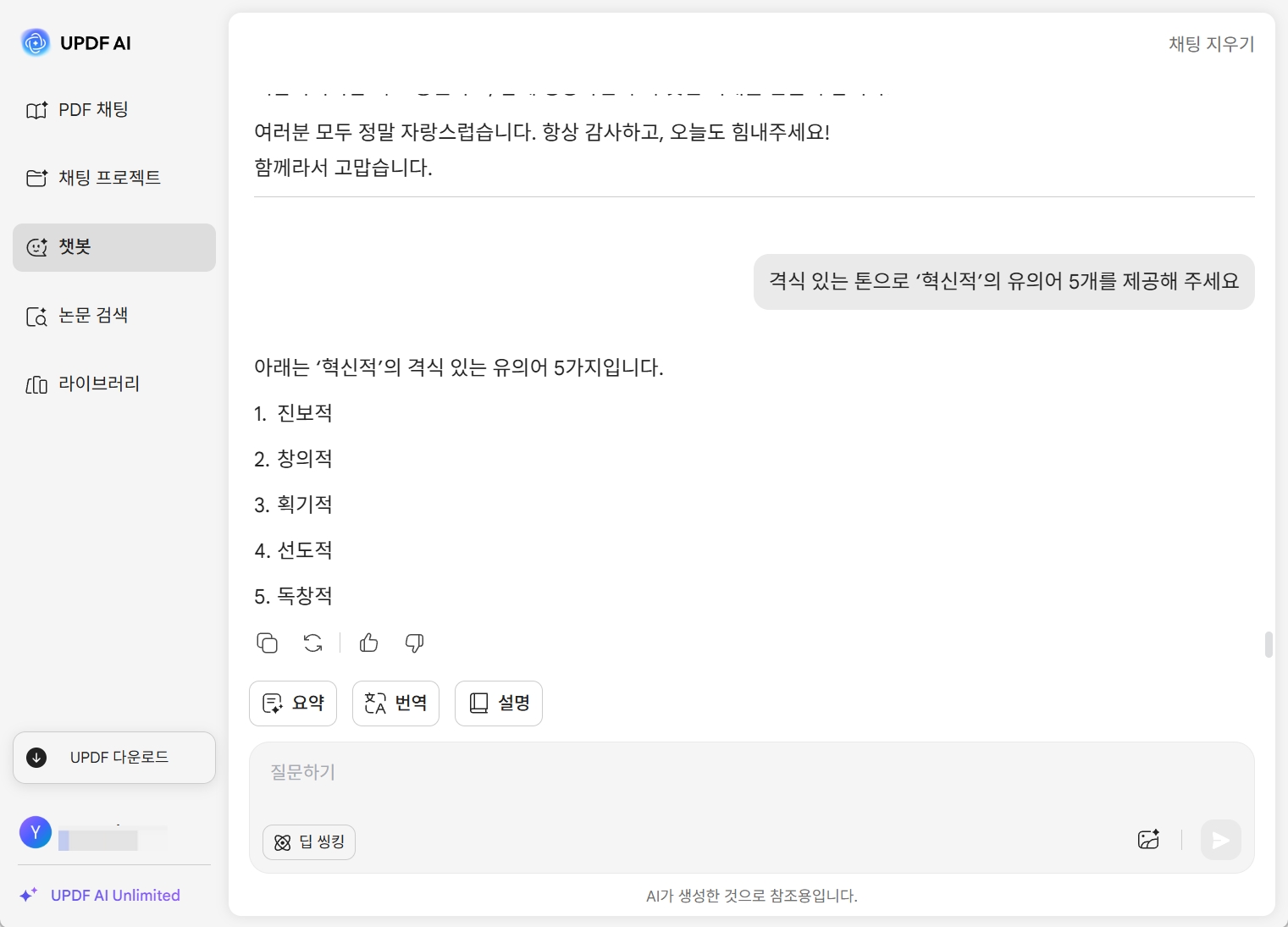Click the user avatar Y icon
Viewport: 1288px width, 927px height.
point(36,832)
